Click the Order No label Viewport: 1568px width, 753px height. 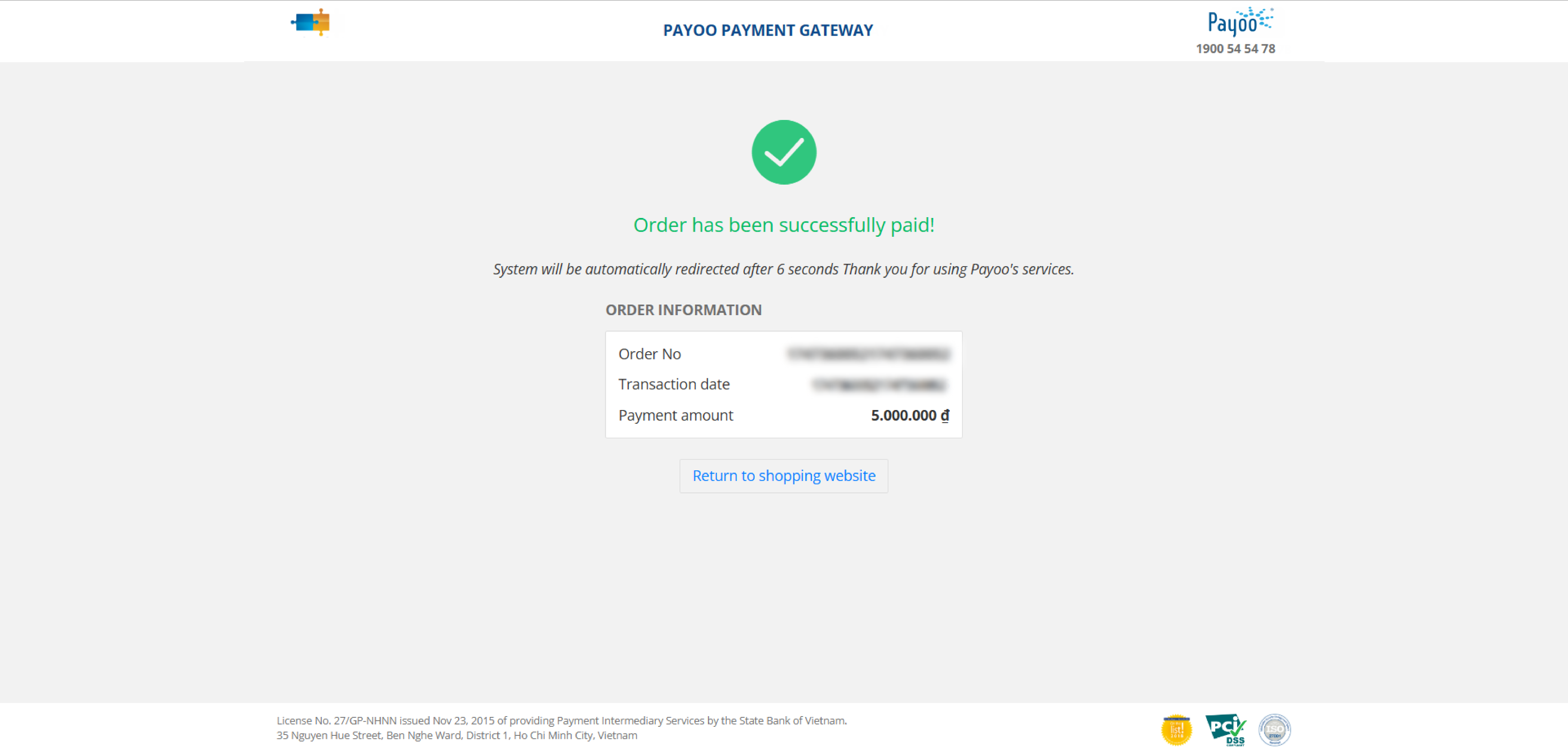tap(650, 354)
